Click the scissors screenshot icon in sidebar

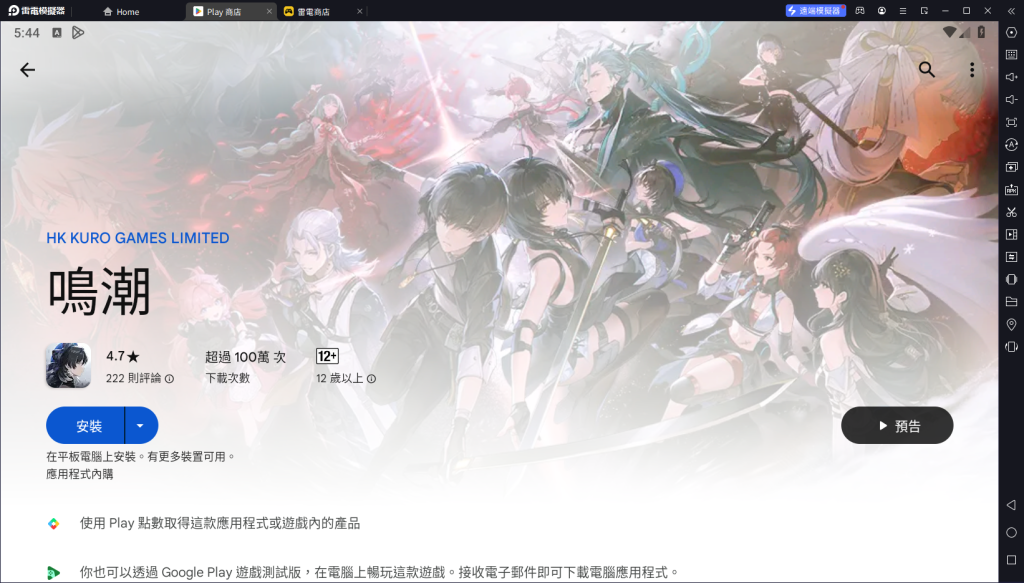(1012, 212)
